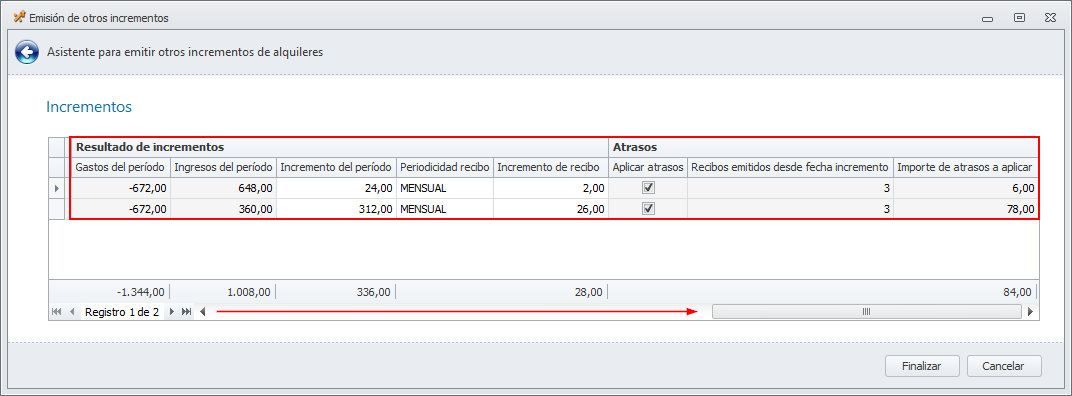Click horizontal scrollbar left arrow
Viewport: 1072px width, 396px height.
click(202, 312)
